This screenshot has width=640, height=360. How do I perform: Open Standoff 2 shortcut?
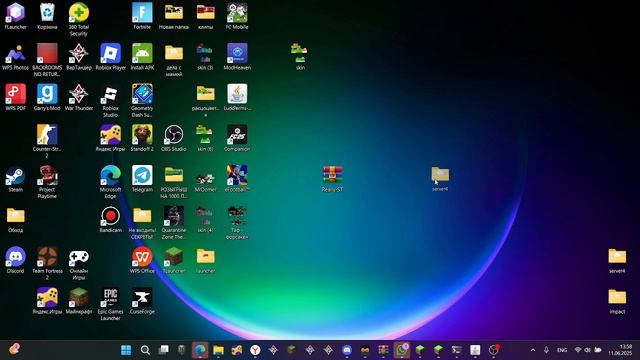(142, 138)
